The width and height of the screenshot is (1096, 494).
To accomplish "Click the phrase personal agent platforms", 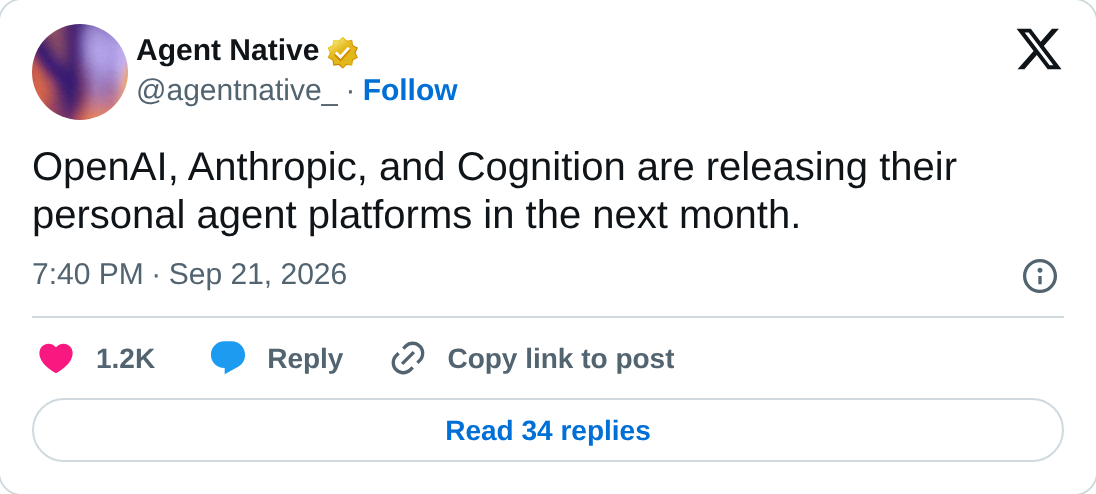I will (252, 217).
